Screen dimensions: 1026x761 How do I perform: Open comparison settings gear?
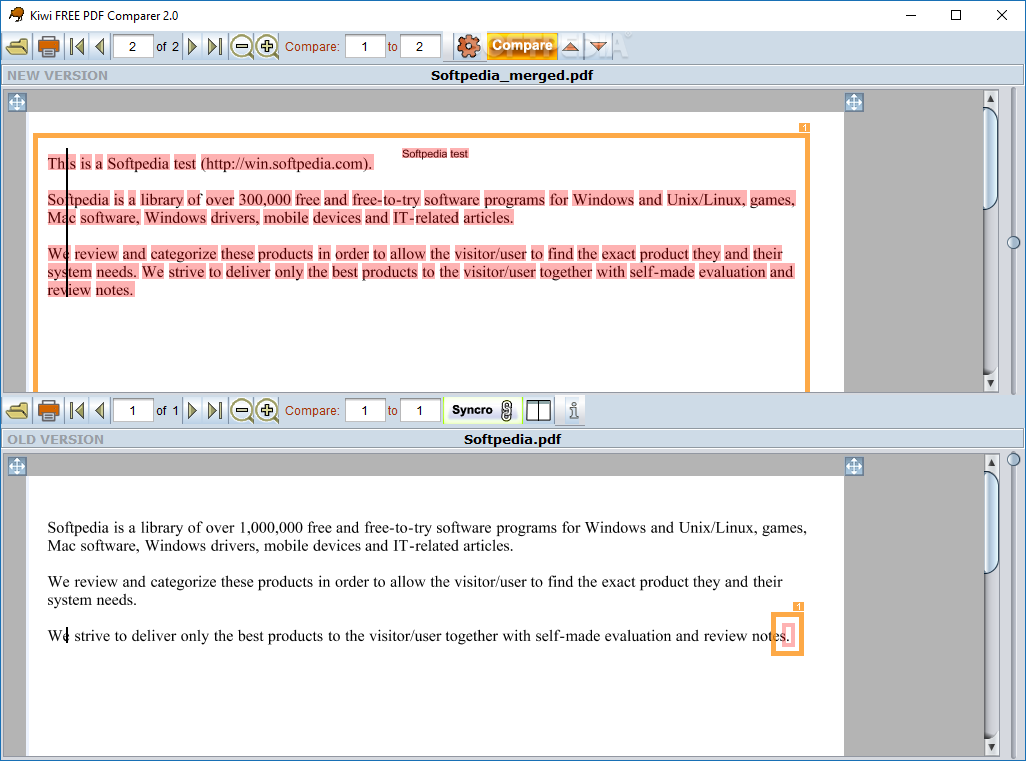click(469, 46)
